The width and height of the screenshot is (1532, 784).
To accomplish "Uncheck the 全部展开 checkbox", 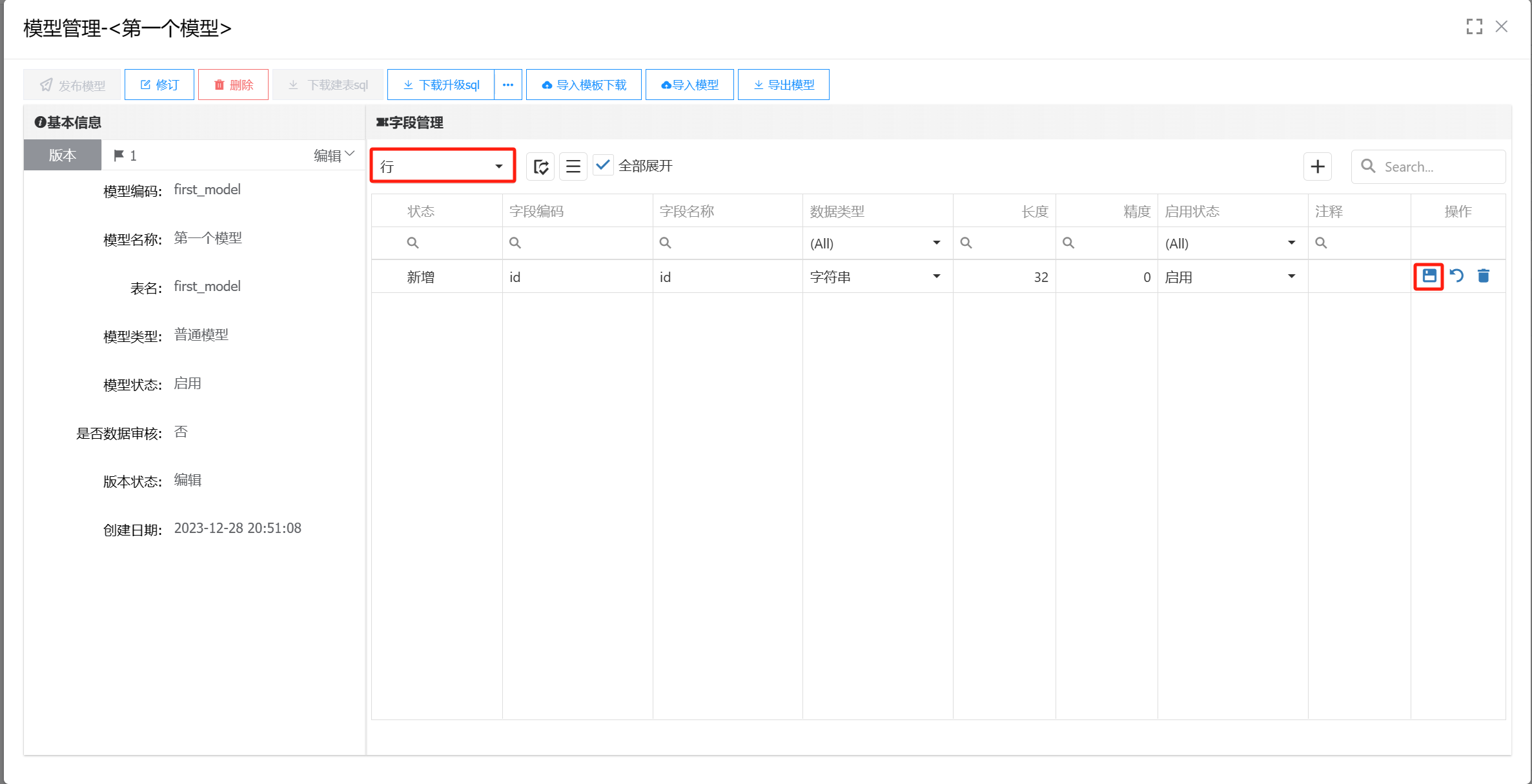I will pos(602,166).
